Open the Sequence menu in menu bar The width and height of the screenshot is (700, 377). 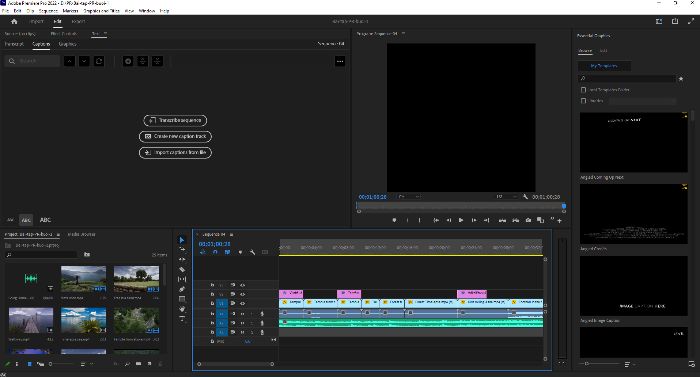coord(48,10)
